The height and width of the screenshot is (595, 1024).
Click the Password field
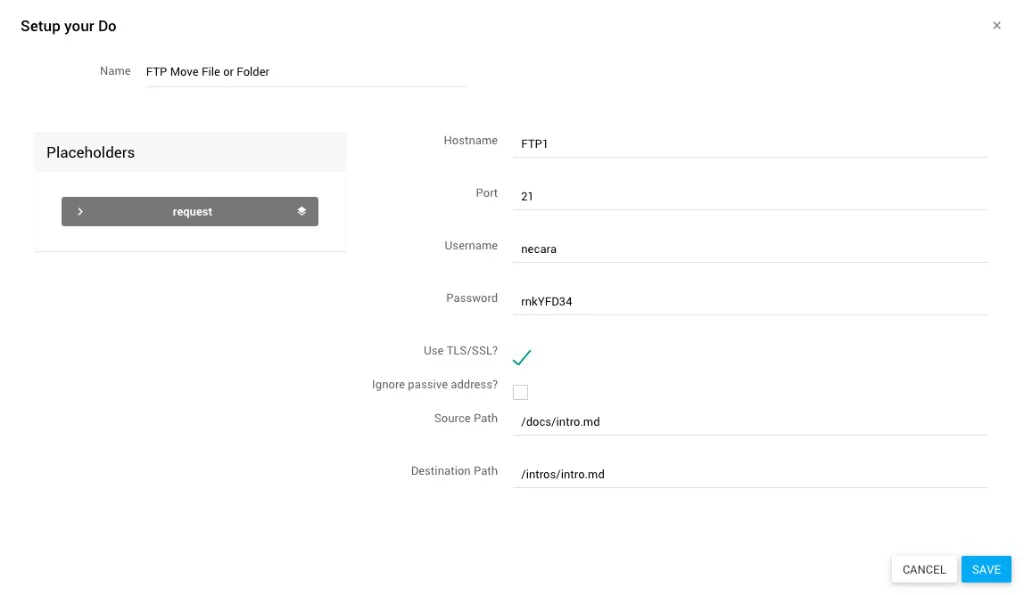click(x=753, y=302)
